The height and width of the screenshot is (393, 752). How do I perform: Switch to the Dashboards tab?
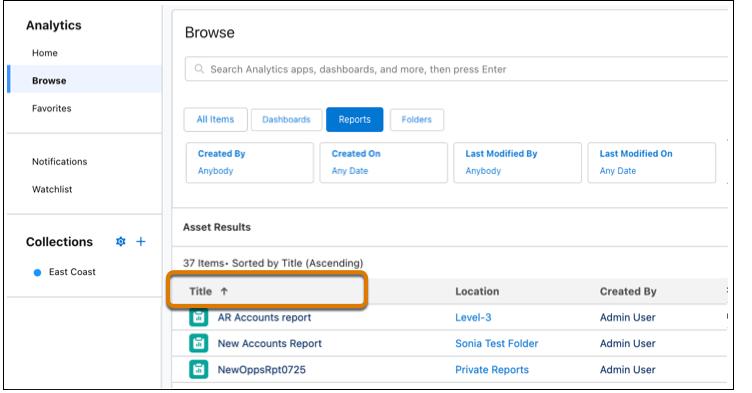pos(286,119)
